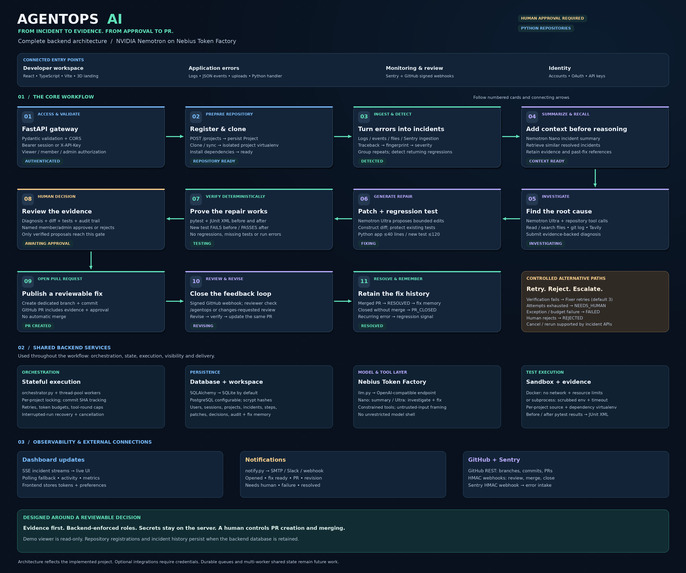
Task: Click the 05 badge on Find the root cause card
Action: [x=532, y=199]
